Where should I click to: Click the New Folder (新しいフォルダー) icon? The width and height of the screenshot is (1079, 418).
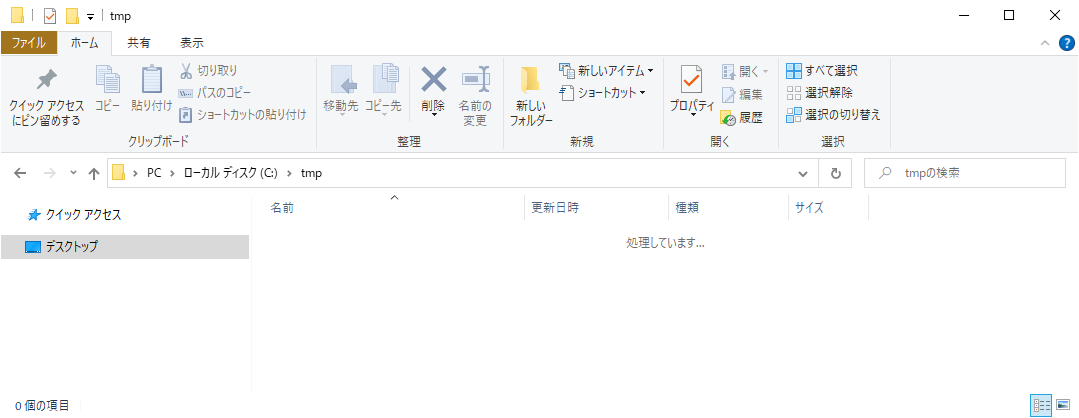pyautogui.click(x=530, y=80)
